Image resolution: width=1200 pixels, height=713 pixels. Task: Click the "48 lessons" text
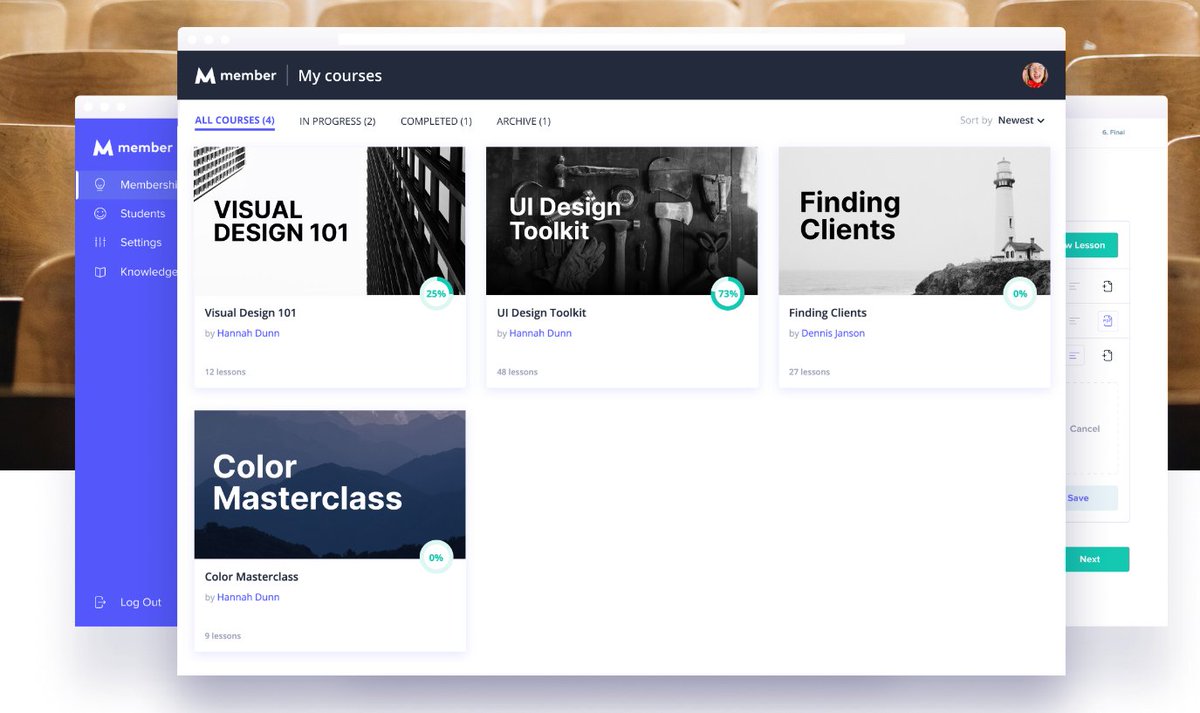517,372
